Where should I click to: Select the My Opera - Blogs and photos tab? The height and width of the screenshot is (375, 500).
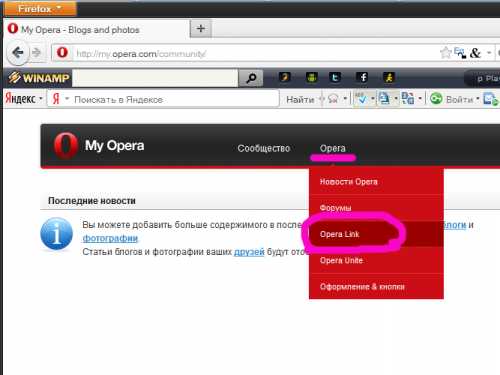pyautogui.click(x=97, y=30)
